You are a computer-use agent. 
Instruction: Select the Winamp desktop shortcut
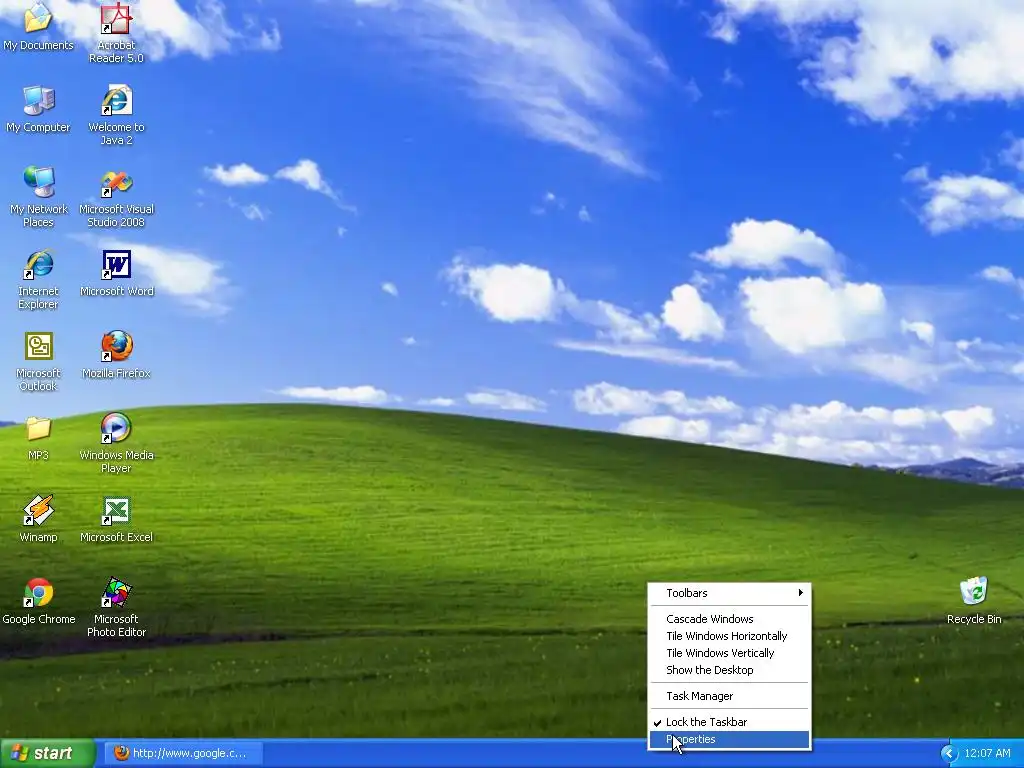[38, 520]
